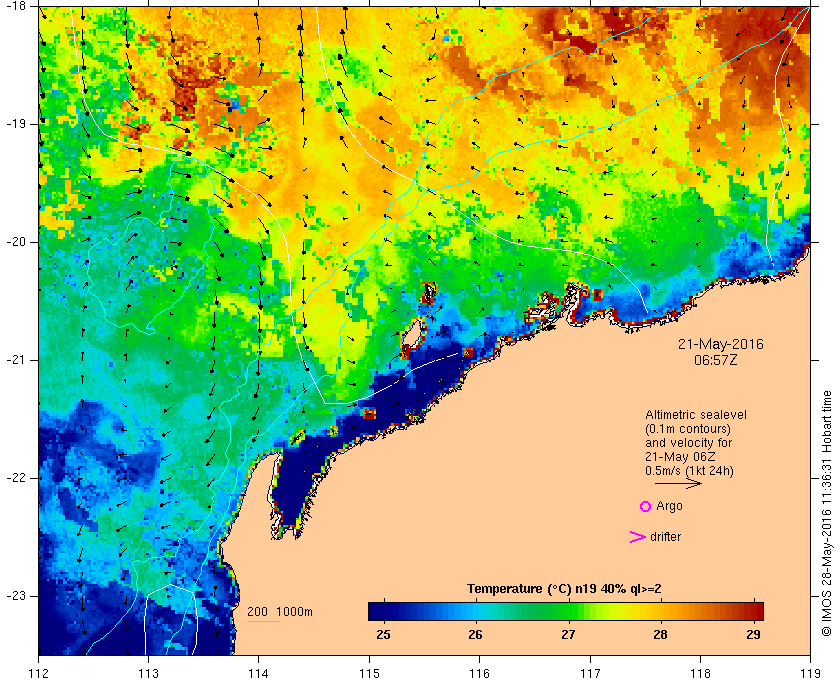Click the color bar value 28

point(661,635)
